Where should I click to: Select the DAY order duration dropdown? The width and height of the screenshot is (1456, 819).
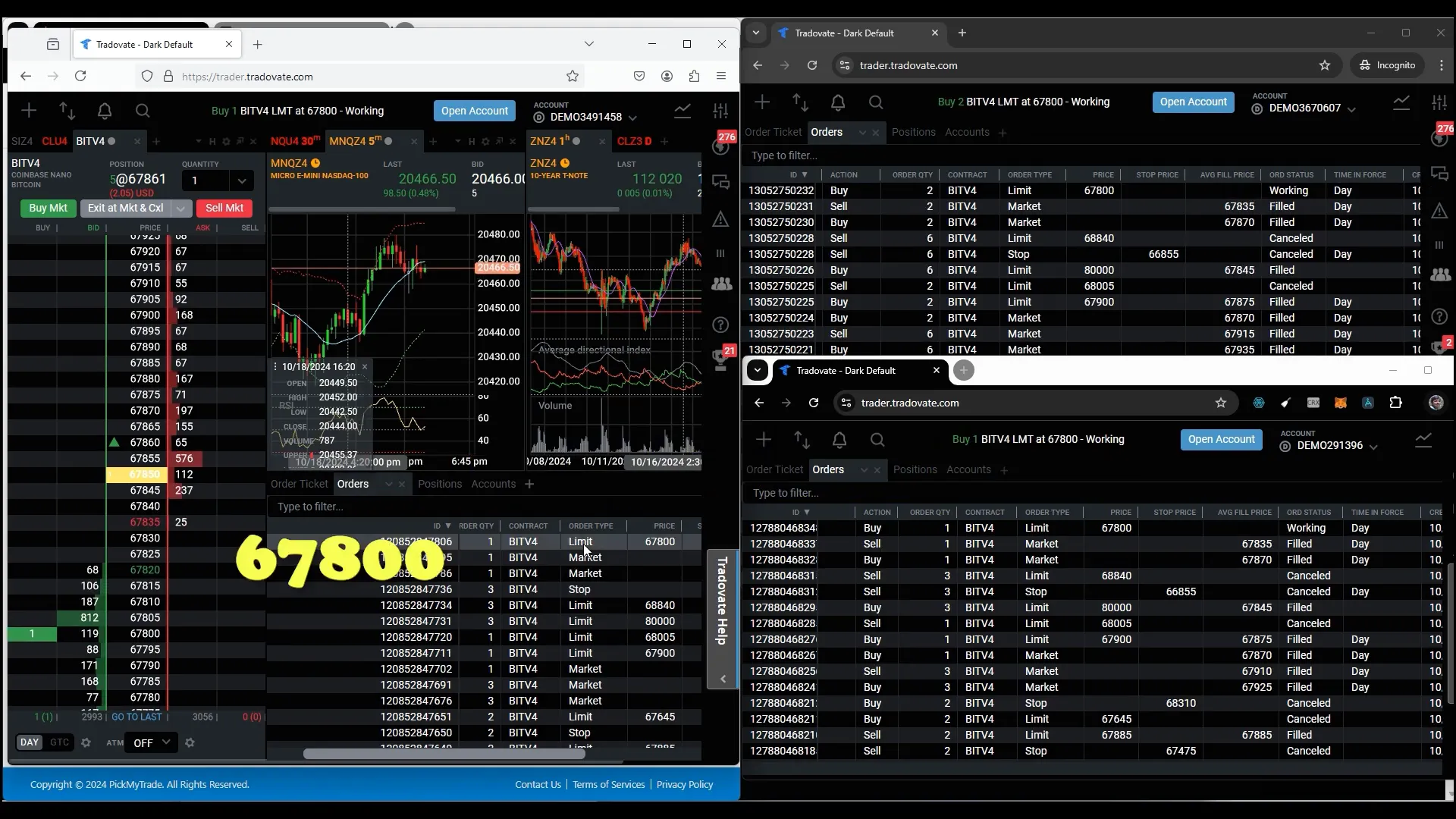point(29,742)
